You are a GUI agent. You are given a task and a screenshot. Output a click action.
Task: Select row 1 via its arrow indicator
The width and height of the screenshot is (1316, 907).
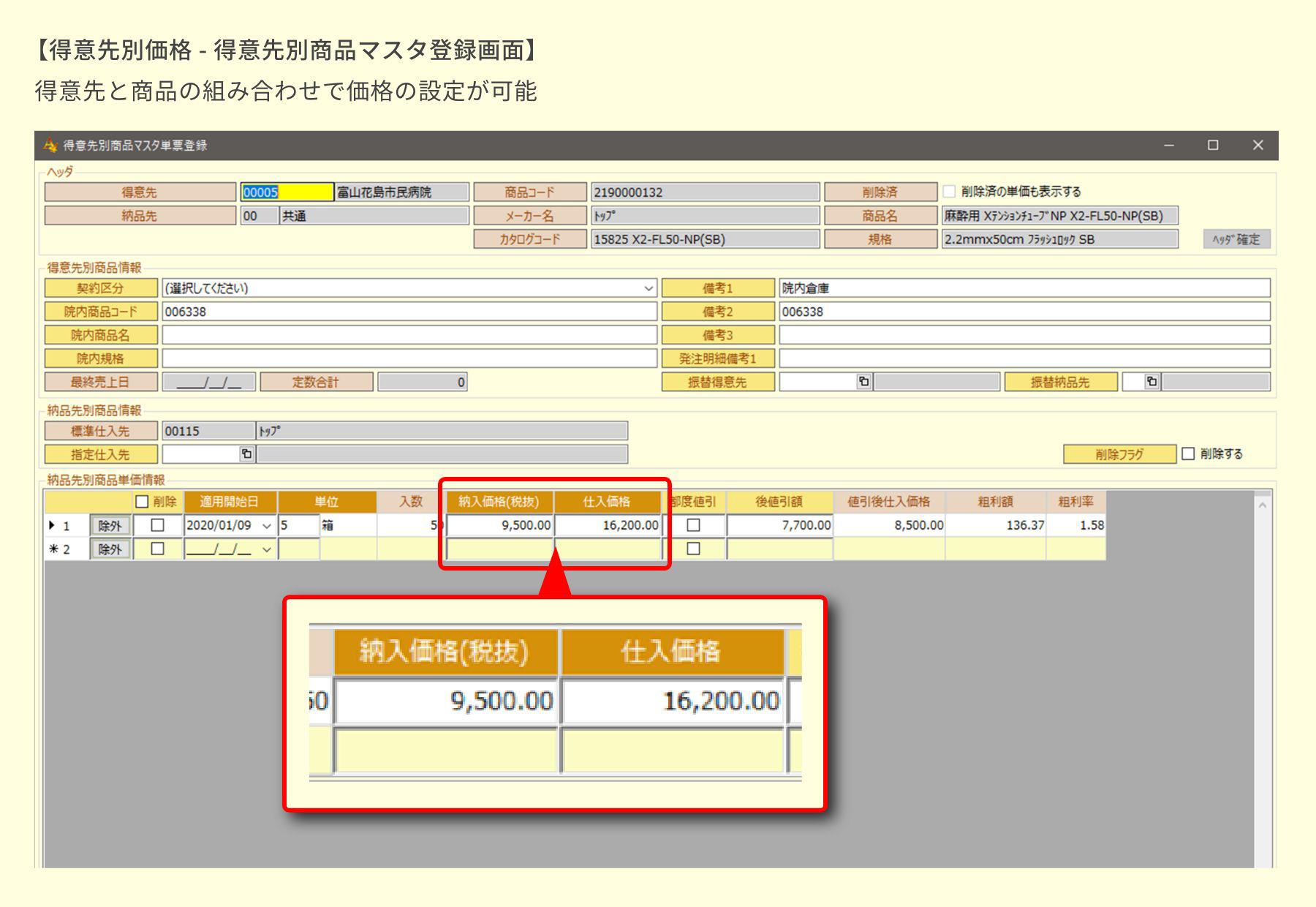53,525
